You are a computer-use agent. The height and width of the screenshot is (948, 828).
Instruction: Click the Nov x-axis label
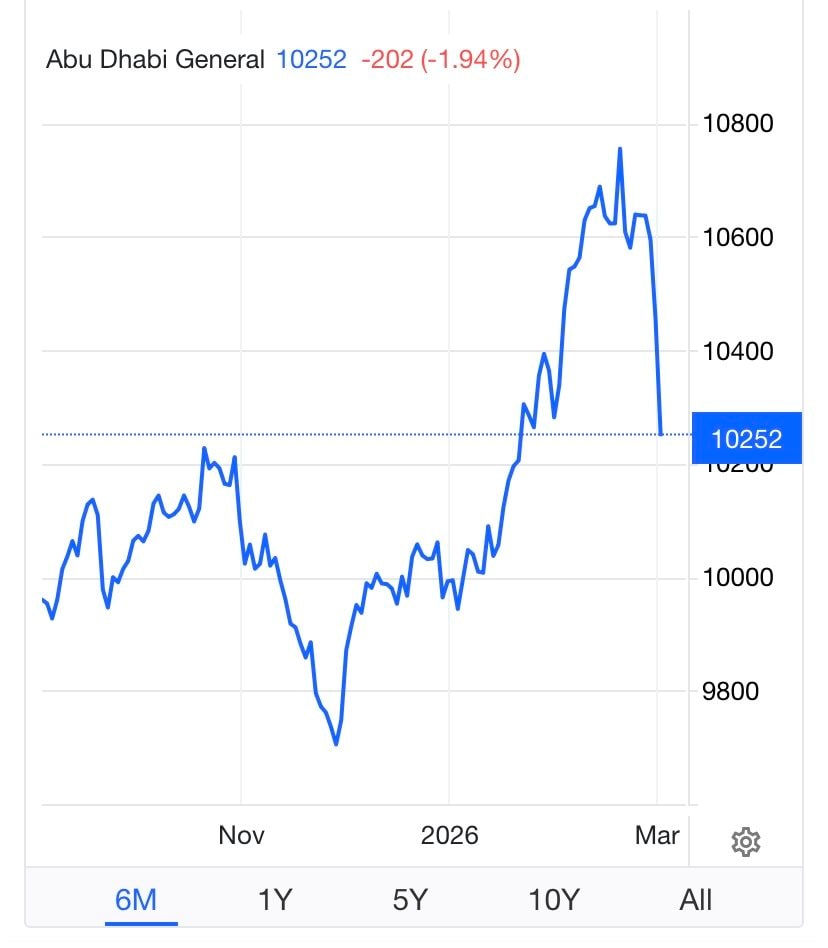pos(241,835)
